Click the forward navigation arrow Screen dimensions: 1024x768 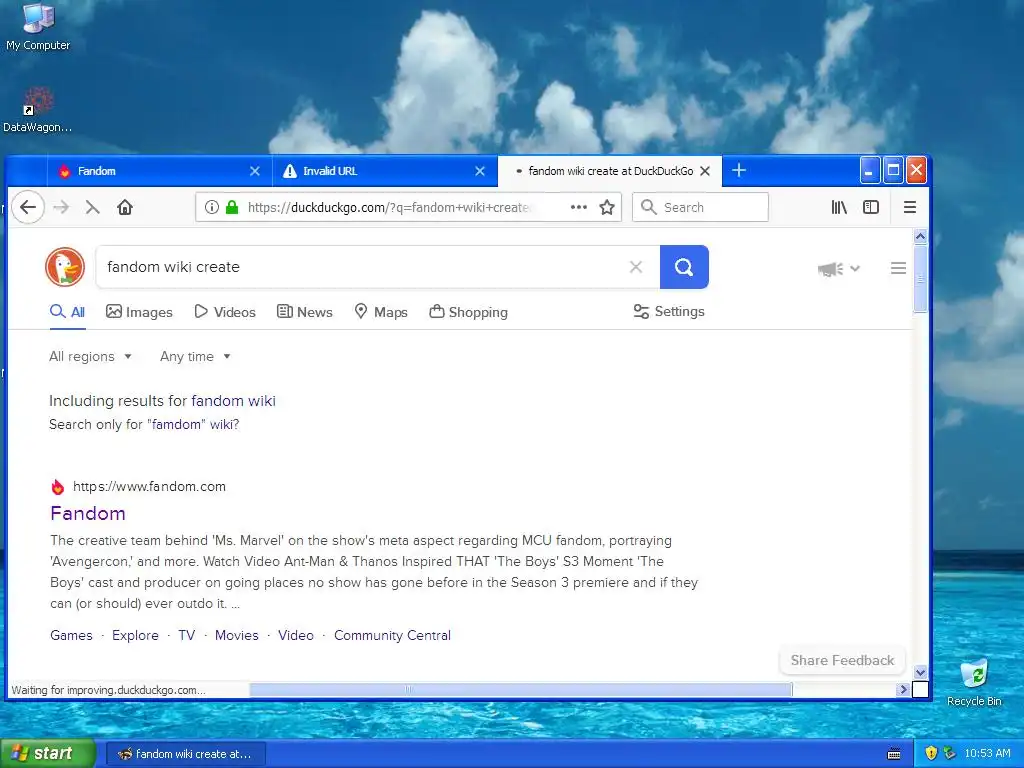point(61,208)
